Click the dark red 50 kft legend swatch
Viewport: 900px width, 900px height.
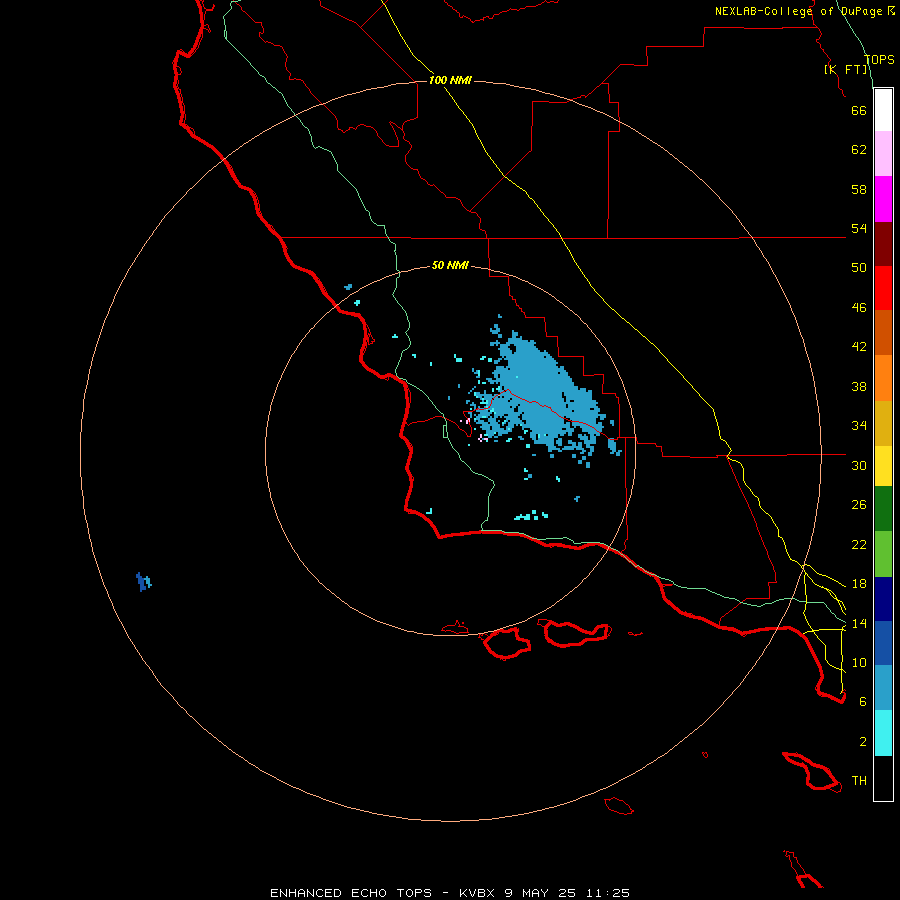[883, 244]
